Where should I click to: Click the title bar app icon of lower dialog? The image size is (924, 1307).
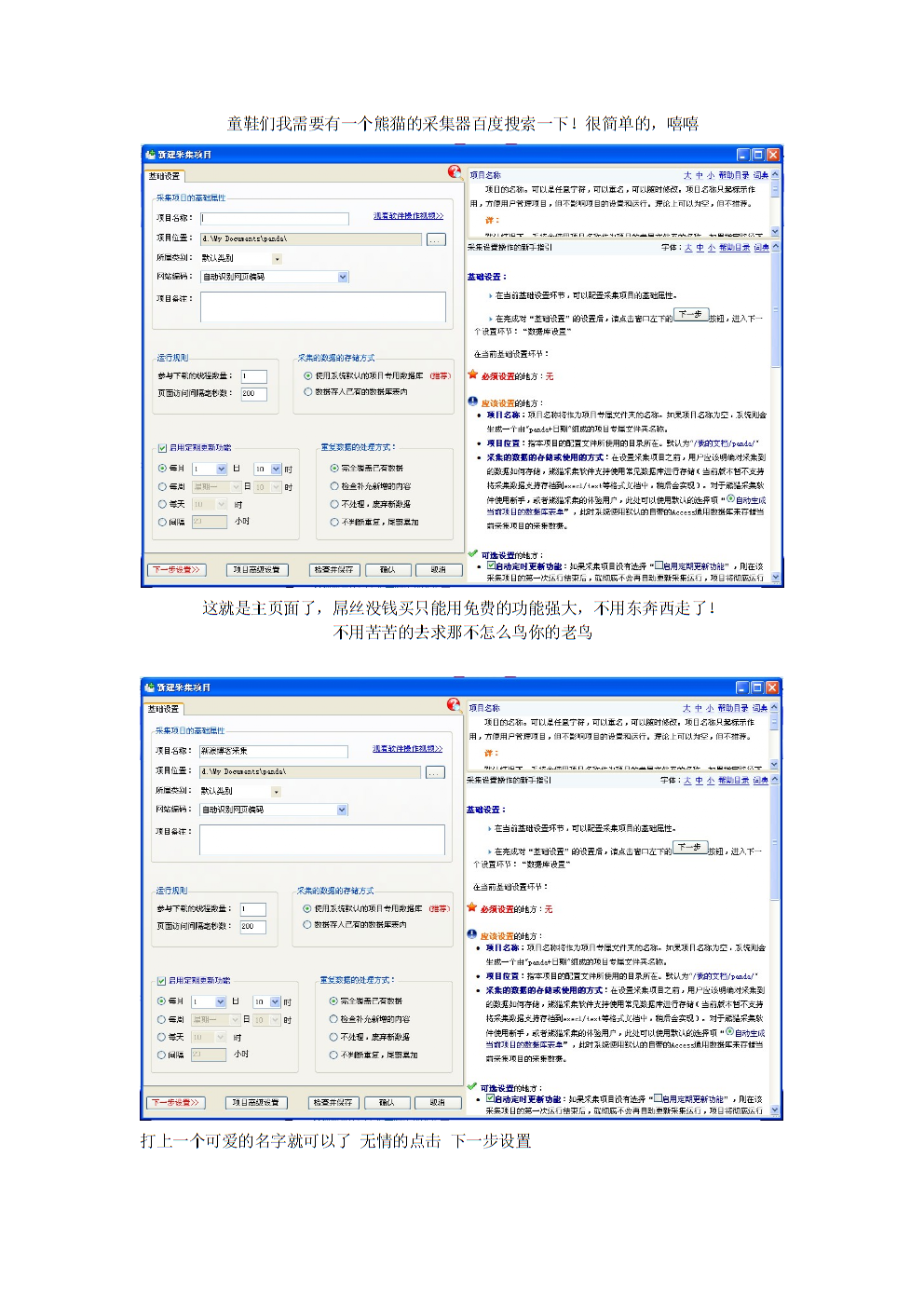(x=149, y=687)
